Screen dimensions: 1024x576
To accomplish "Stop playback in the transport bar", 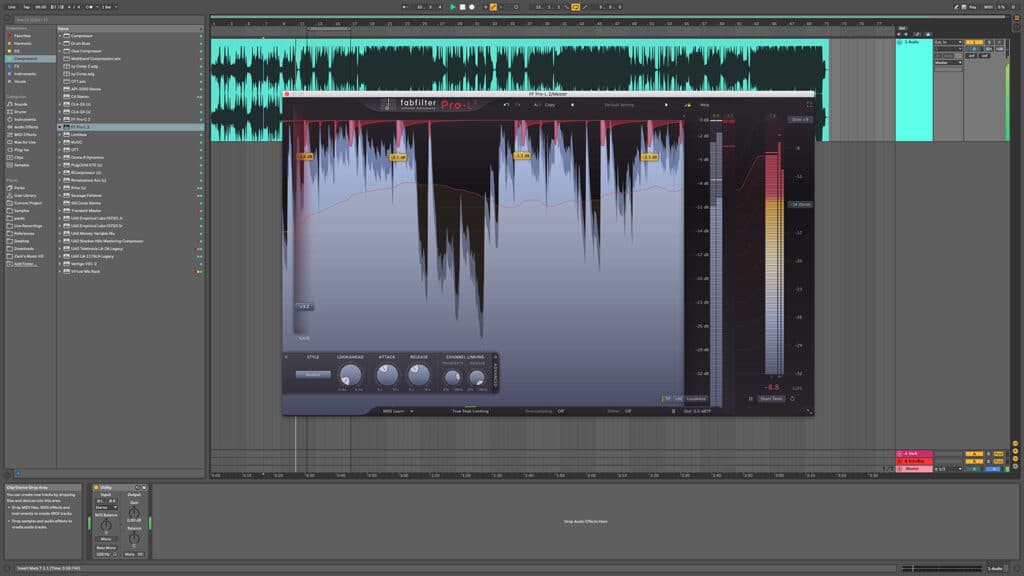I will point(462,7).
